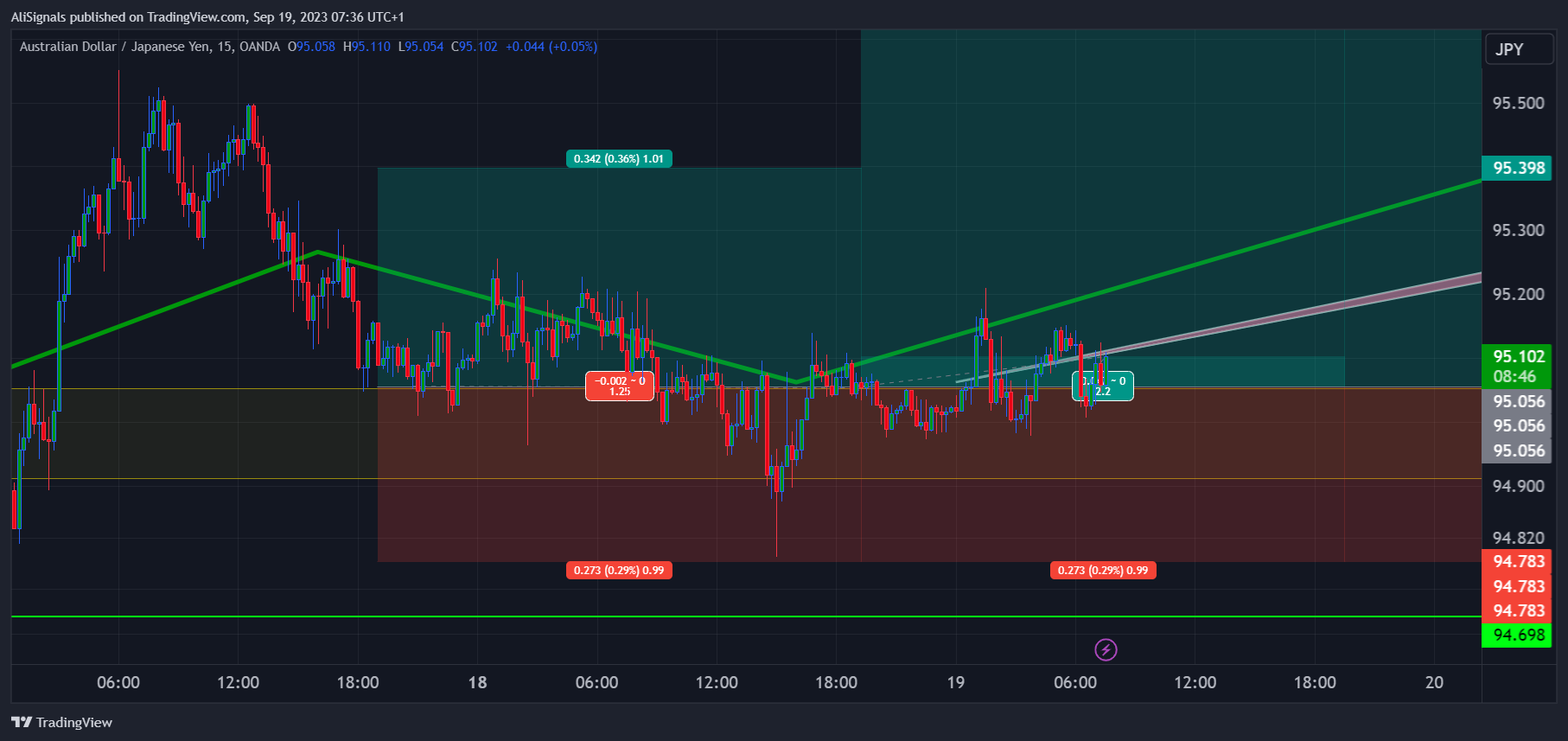The height and width of the screenshot is (741, 1568).
Task: Click the 94.820 price scale value
Action: 1518,538
